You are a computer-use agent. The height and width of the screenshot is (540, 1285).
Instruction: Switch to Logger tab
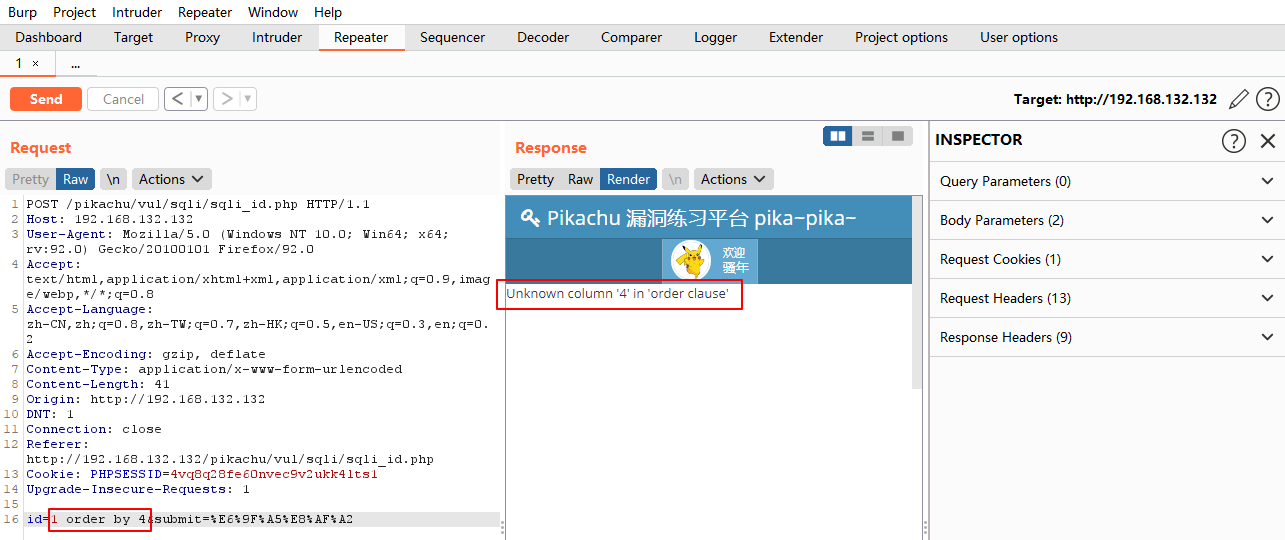(715, 37)
